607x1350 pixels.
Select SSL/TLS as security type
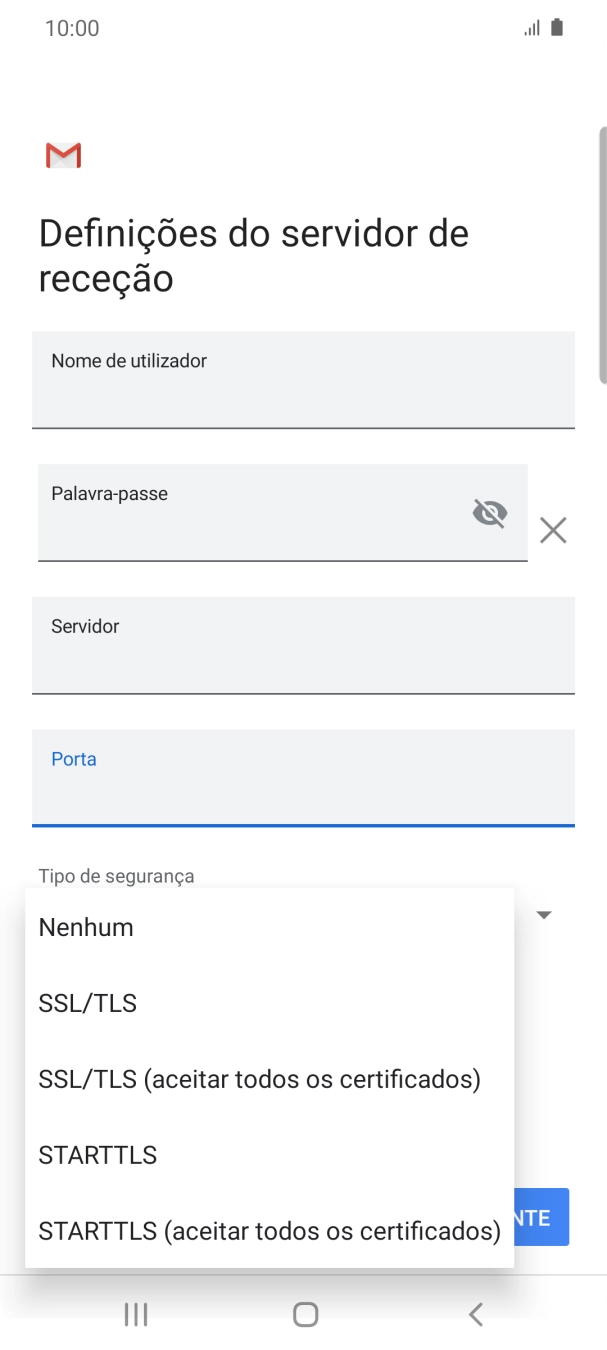pyautogui.click(x=87, y=1003)
